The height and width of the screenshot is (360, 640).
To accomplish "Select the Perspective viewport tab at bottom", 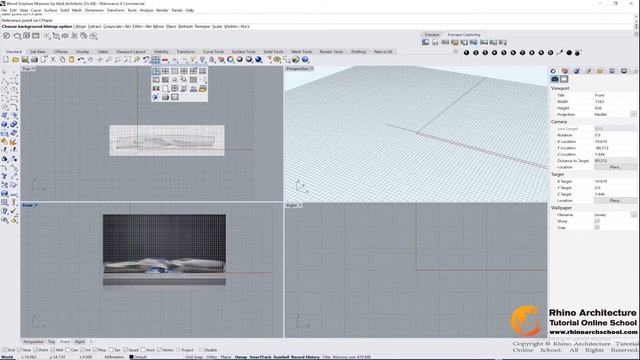I will click(x=33, y=342).
